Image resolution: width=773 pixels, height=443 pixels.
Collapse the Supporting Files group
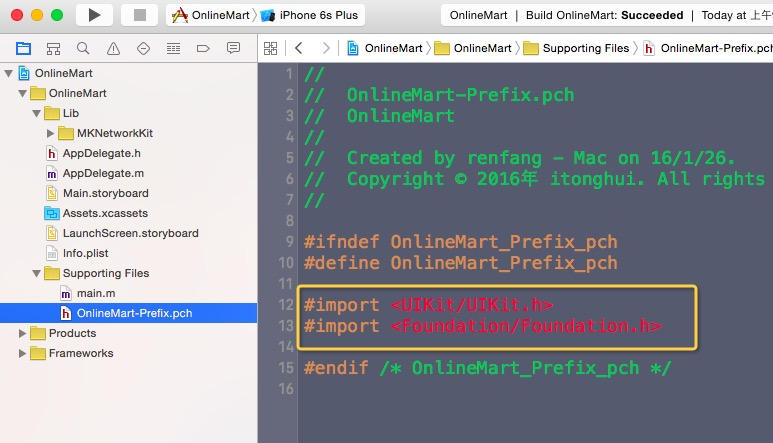36,273
